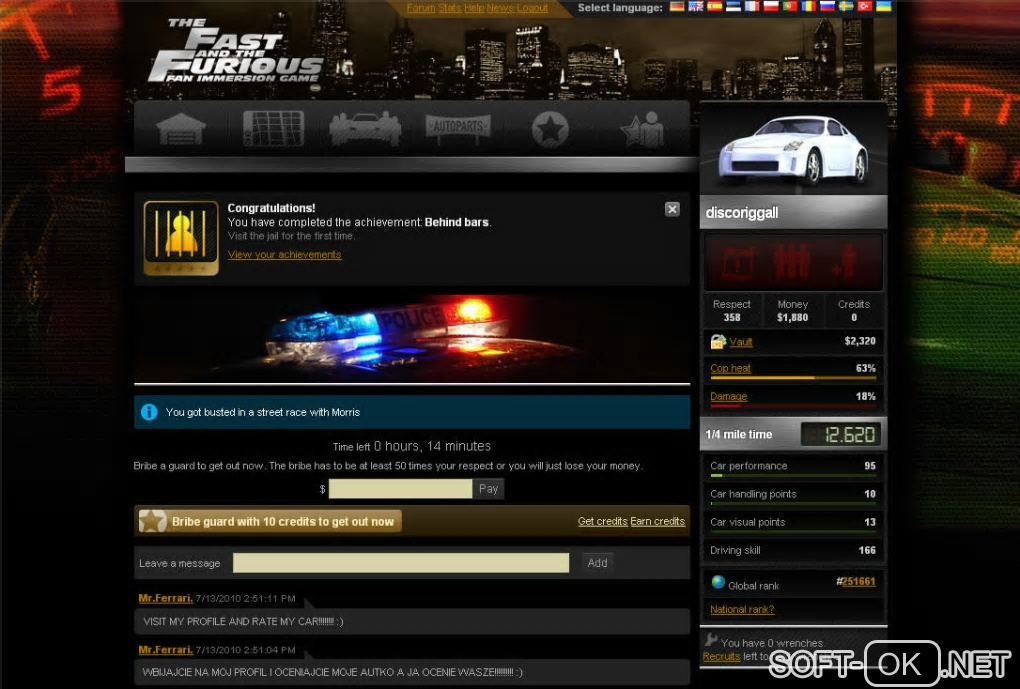This screenshot has height=689, width=1020.
Task: Switch language to Swedish flag
Action: point(846,7)
